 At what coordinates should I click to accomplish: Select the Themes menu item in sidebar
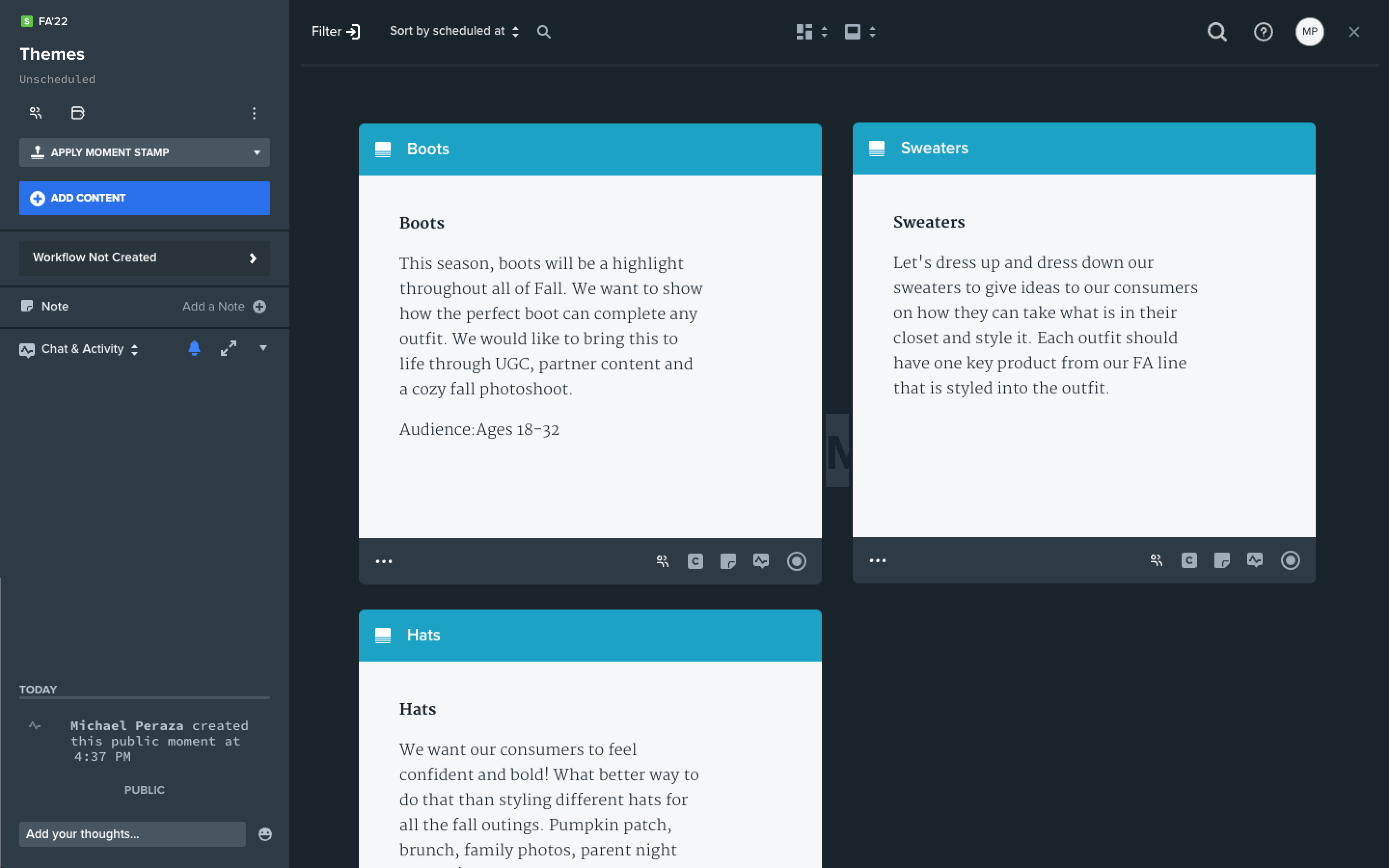click(x=52, y=53)
